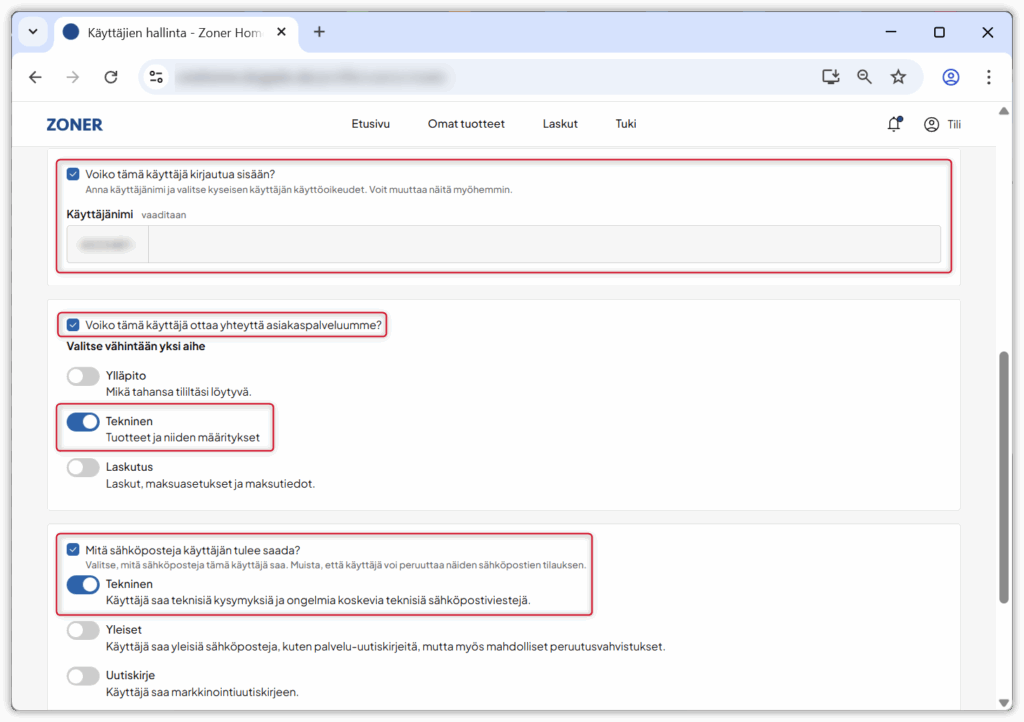The height and width of the screenshot is (722, 1024).
Task: Open the Omat tuotteet menu item
Action: pos(466,124)
